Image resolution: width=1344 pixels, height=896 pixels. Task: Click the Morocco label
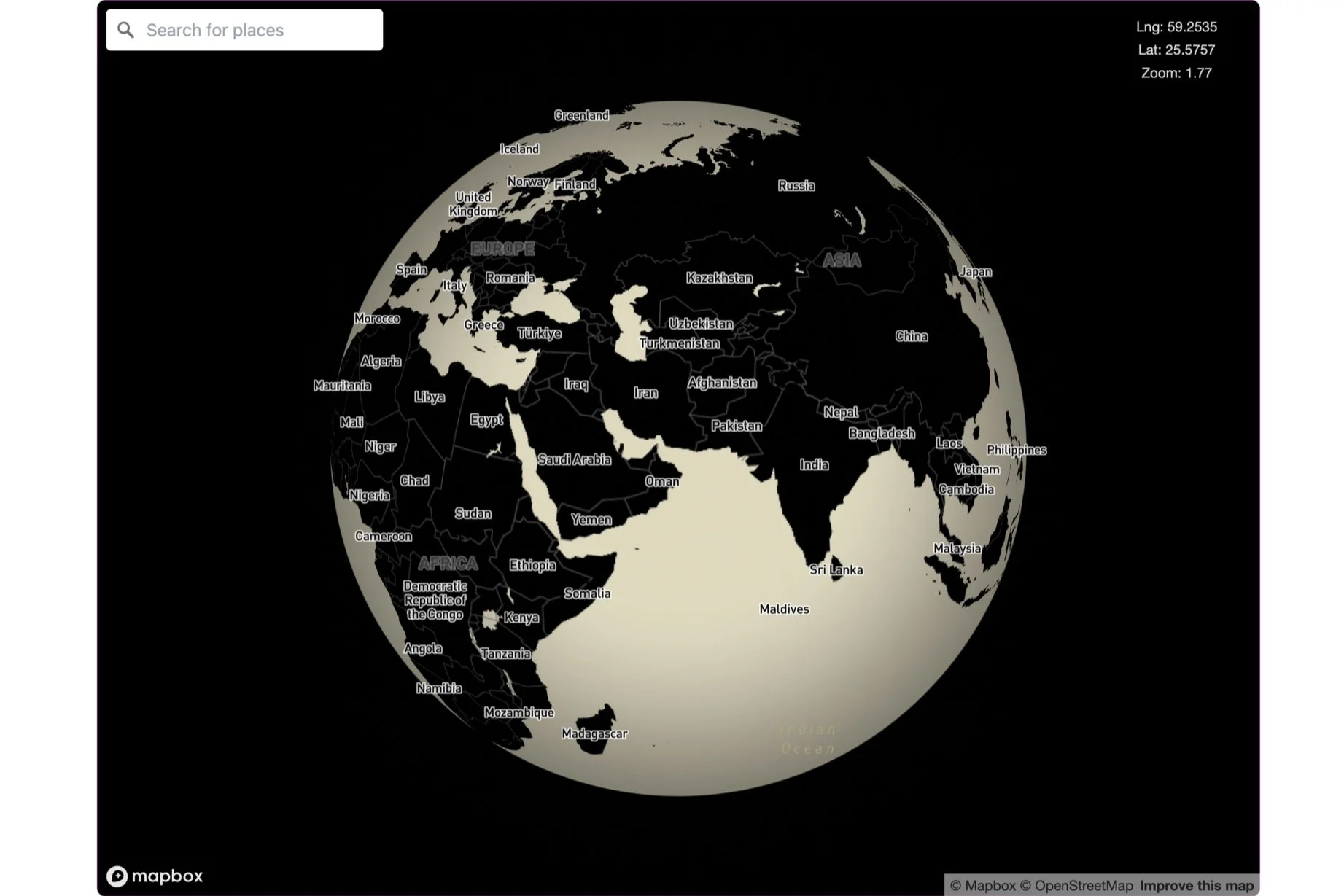[377, 319]
